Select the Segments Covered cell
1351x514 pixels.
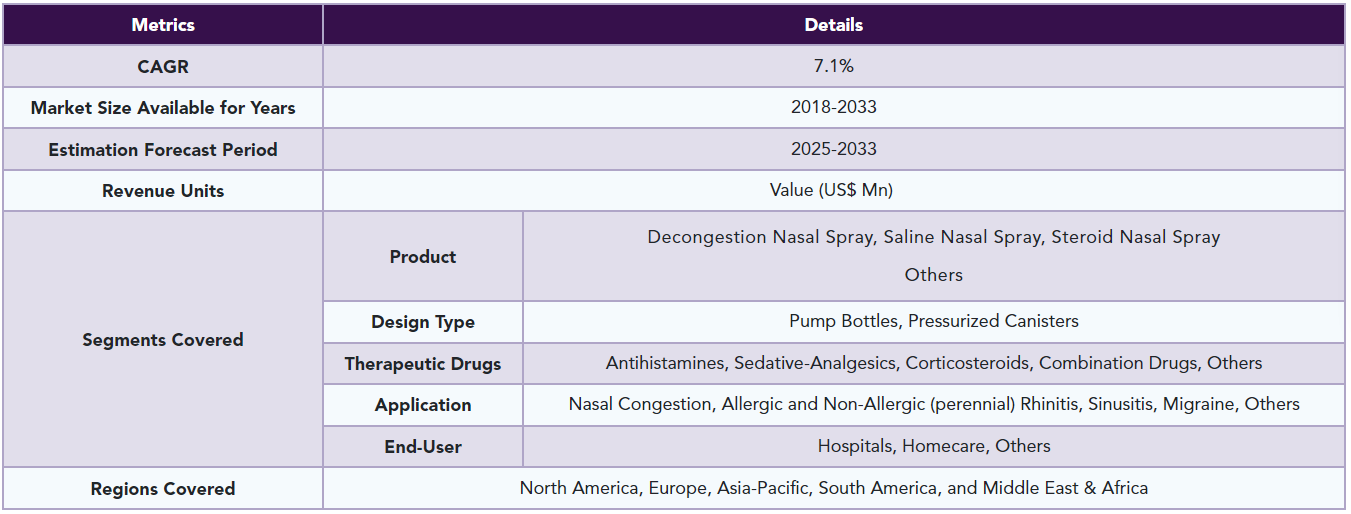click(163, 340)
